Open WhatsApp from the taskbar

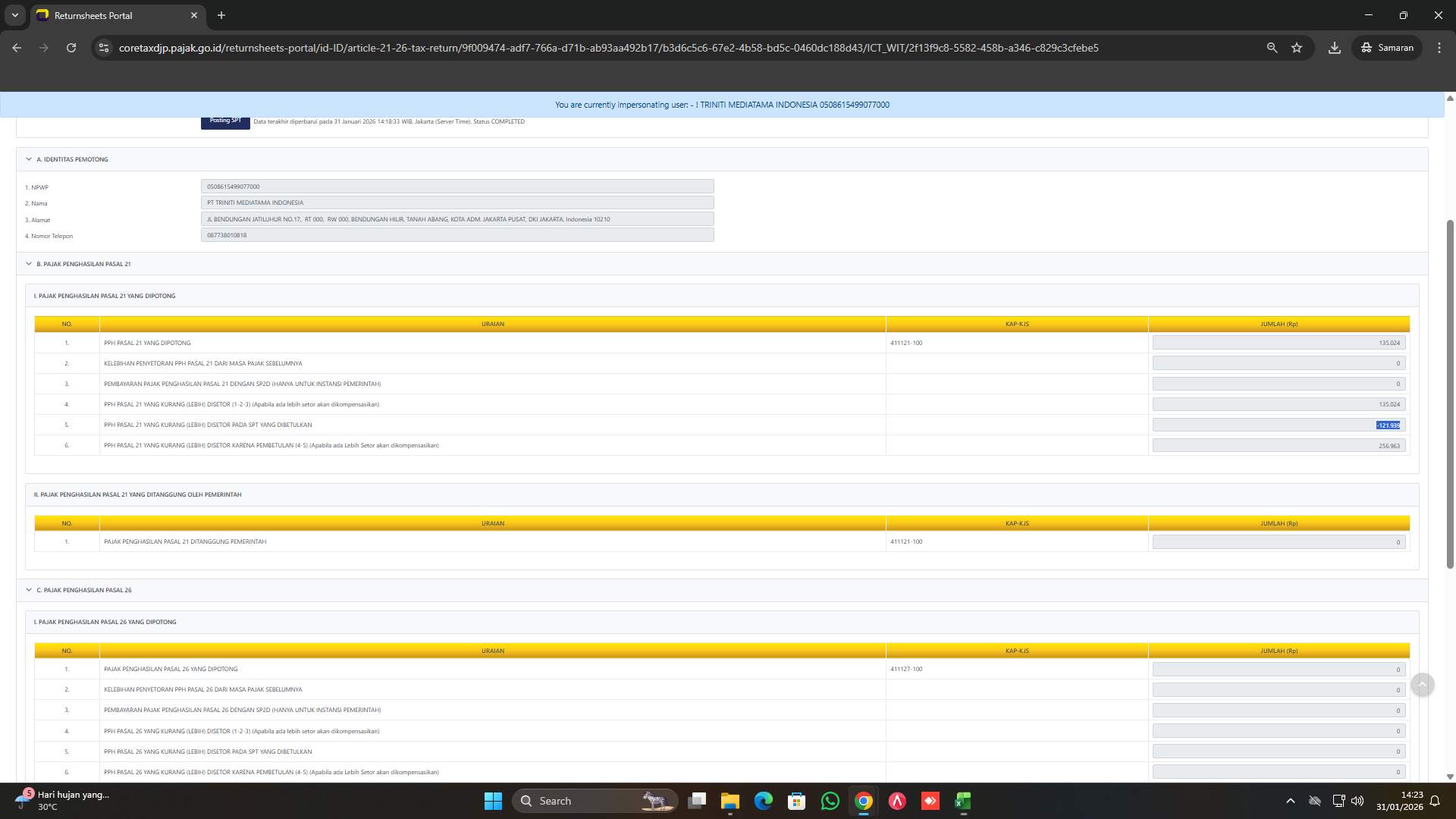coord(830,801)
